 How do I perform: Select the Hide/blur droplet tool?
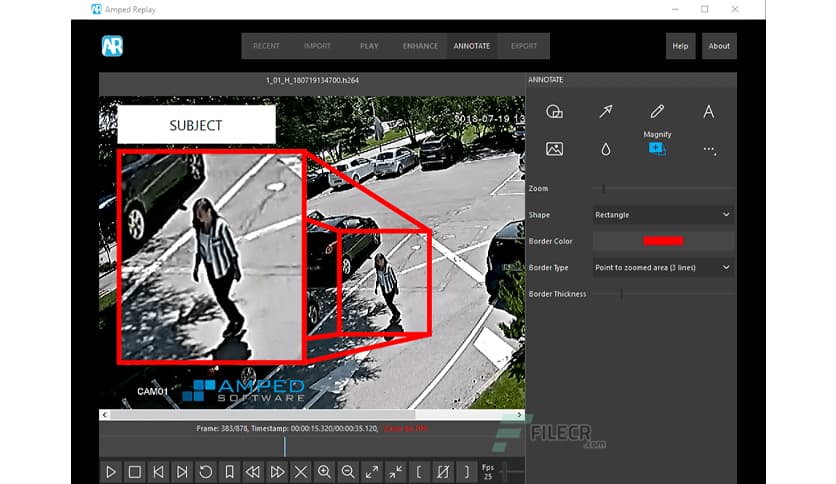(x=606, y=149)
